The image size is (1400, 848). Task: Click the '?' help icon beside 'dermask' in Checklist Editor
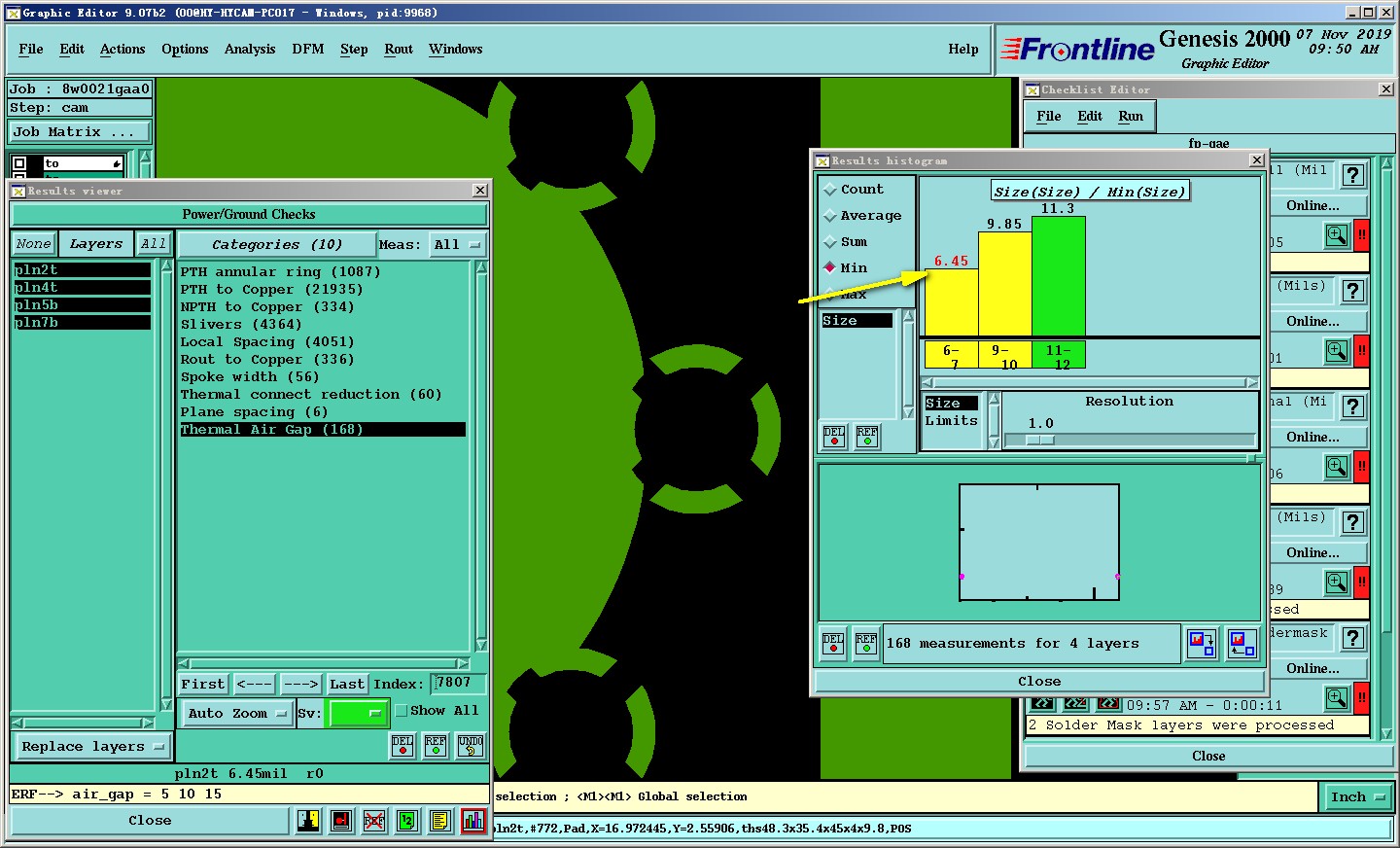click(x=1352, y=638)
